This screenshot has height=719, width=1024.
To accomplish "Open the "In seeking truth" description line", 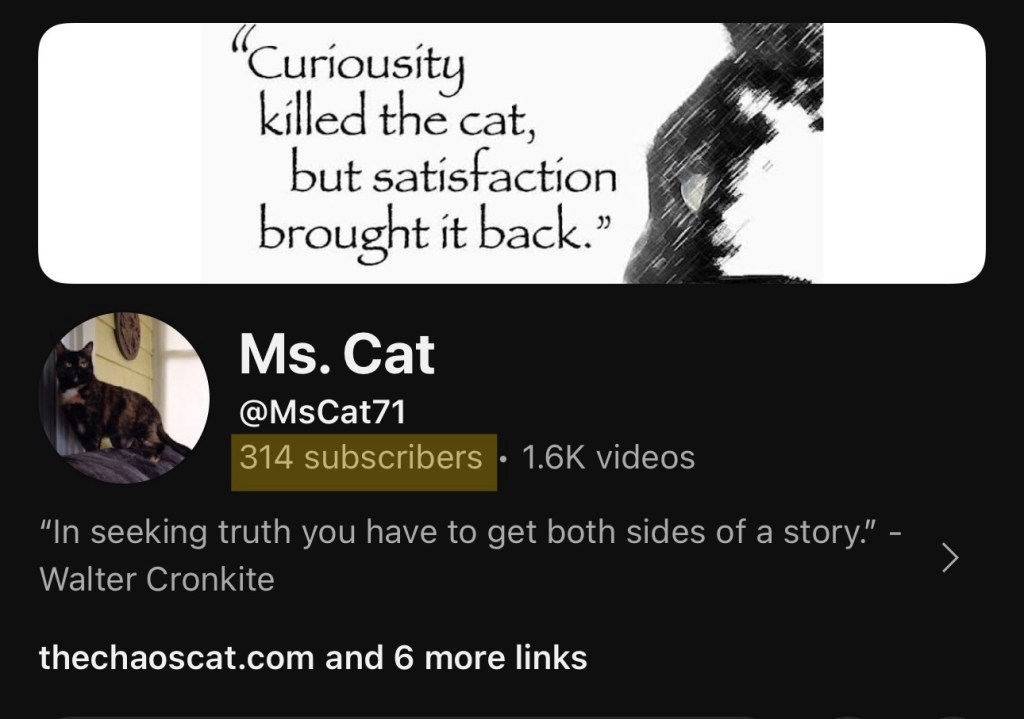I will point(472,532).
